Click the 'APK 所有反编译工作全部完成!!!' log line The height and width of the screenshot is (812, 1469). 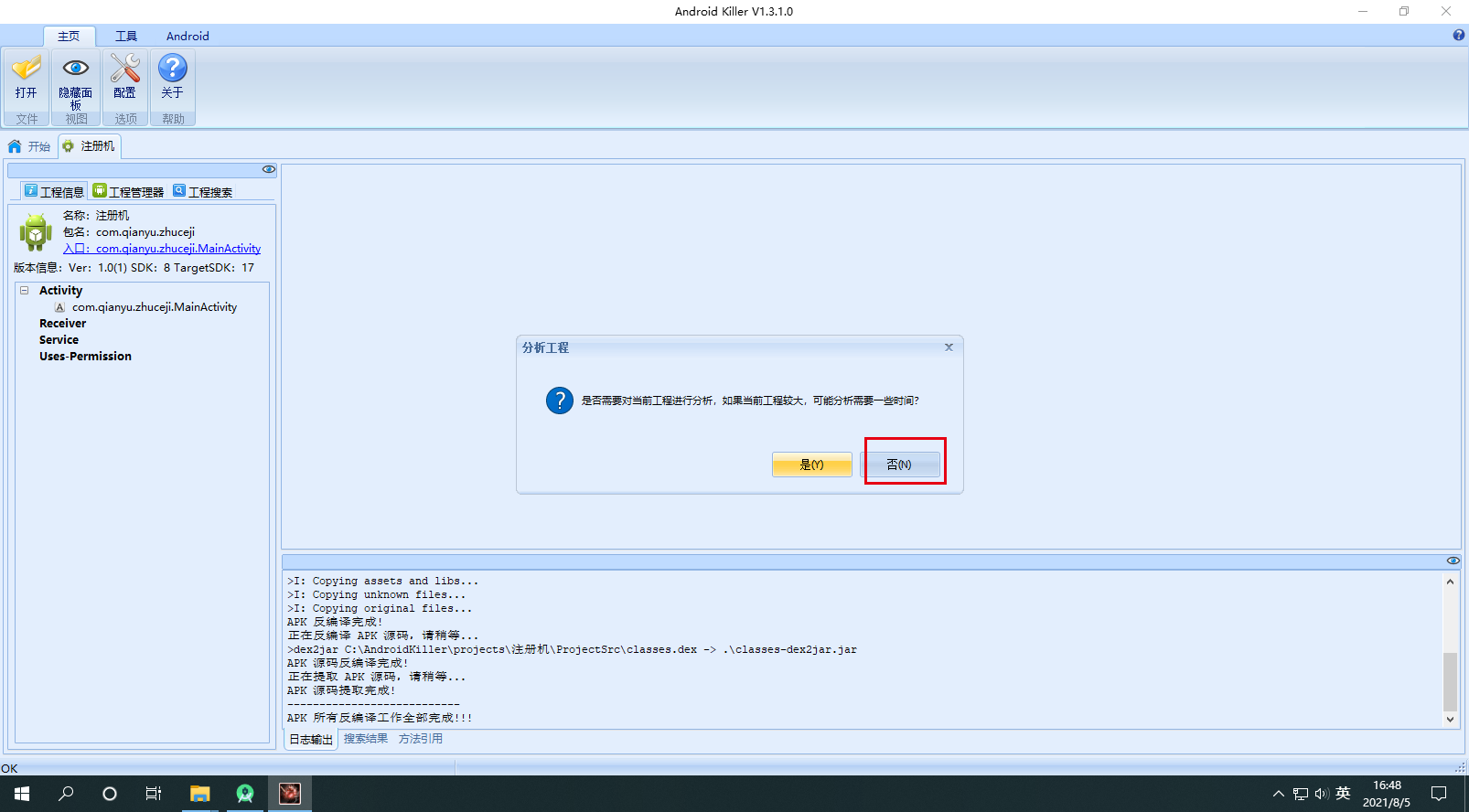coord(380,718)
